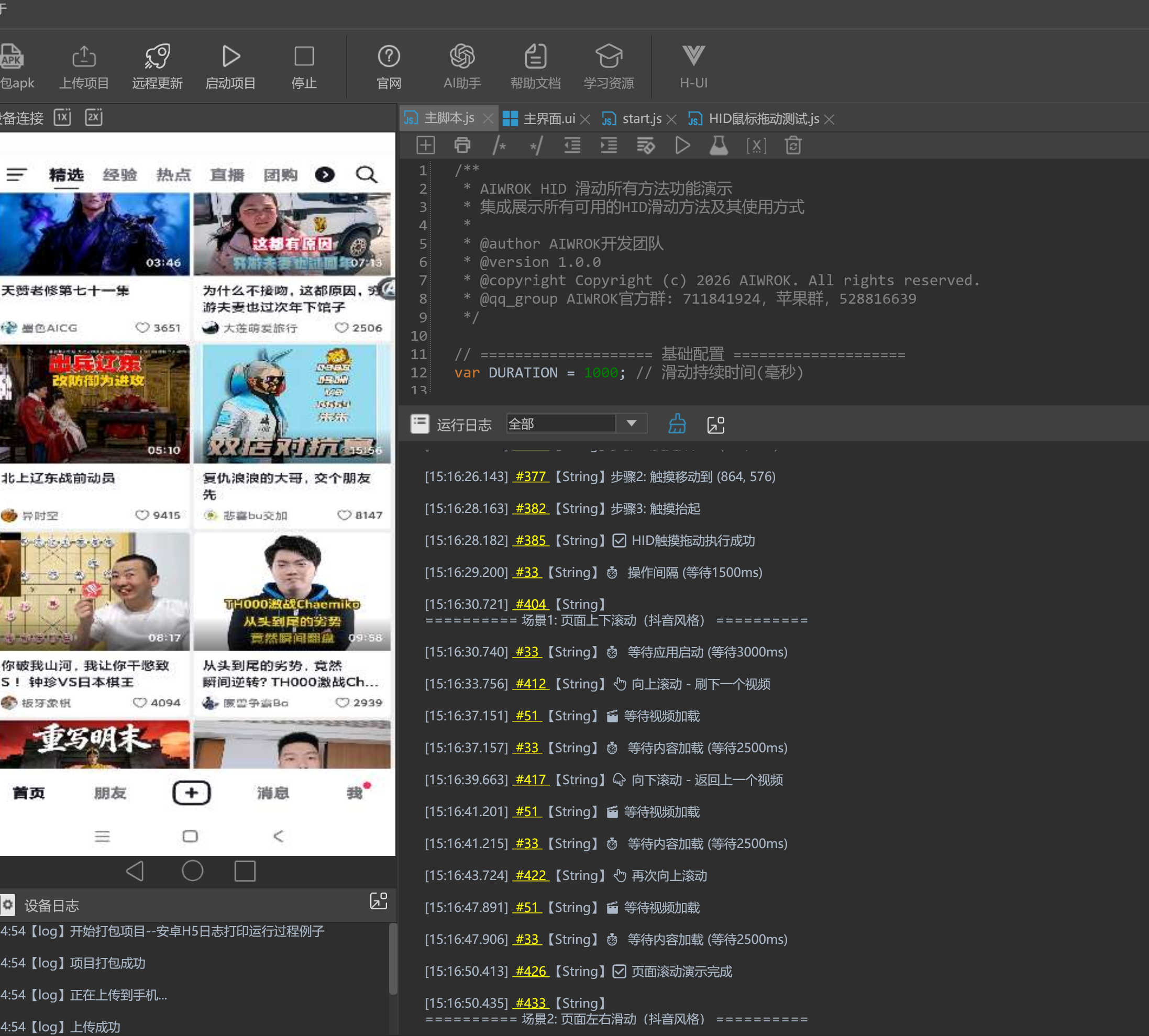Open log source link #385
This screenshot has width=1149, height=1036.
(531, 540)
